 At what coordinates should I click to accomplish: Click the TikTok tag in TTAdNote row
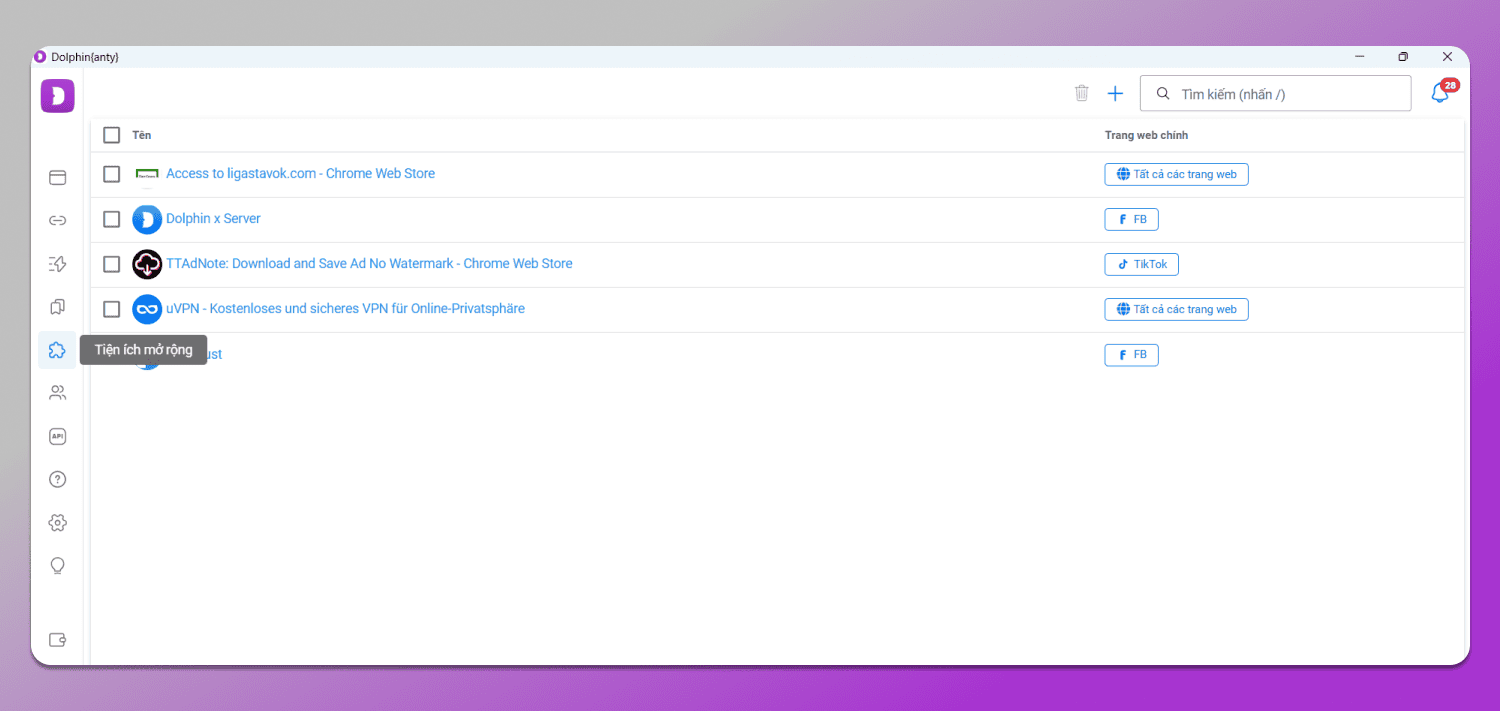point(1141,264)
